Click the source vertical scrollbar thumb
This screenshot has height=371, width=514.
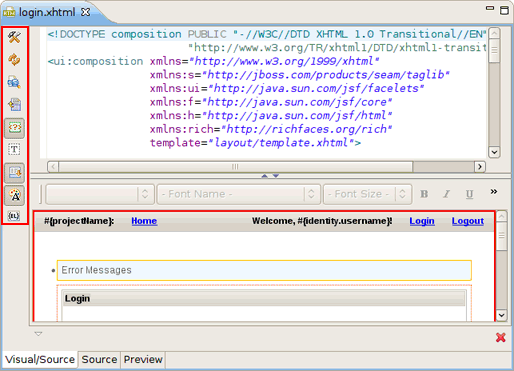(494, 50)
